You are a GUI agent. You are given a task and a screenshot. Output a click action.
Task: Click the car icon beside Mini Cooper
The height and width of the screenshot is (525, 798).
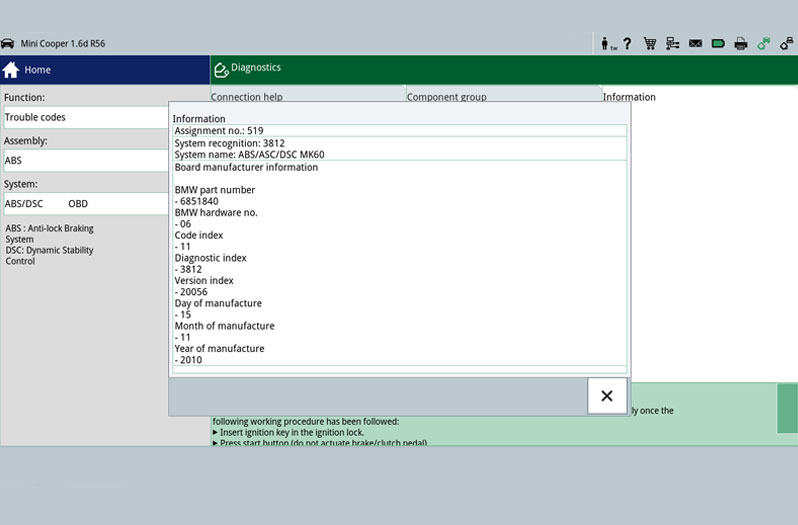(8, 44)
